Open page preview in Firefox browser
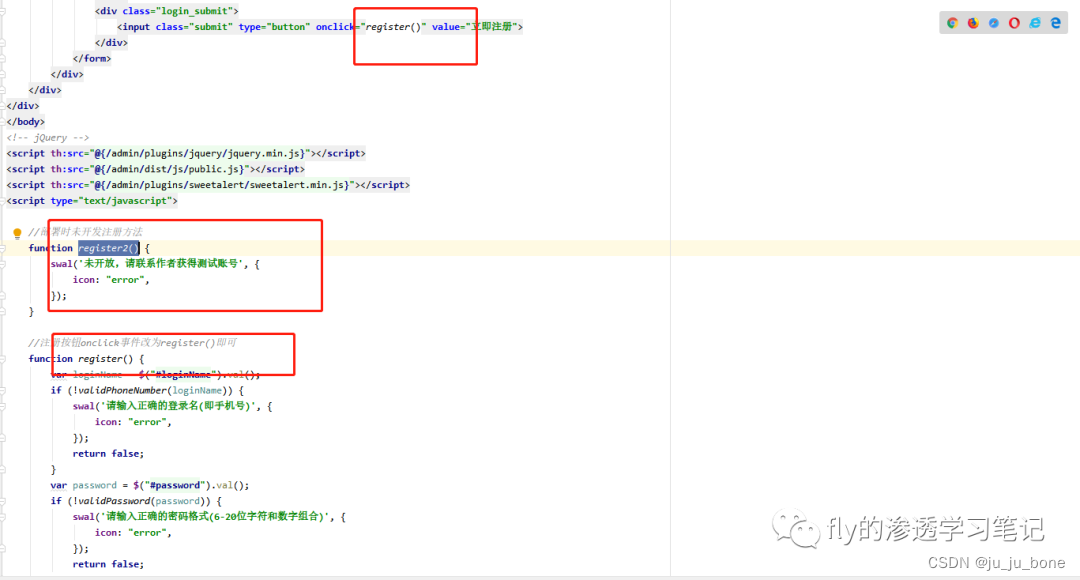 tap(973, 23)
